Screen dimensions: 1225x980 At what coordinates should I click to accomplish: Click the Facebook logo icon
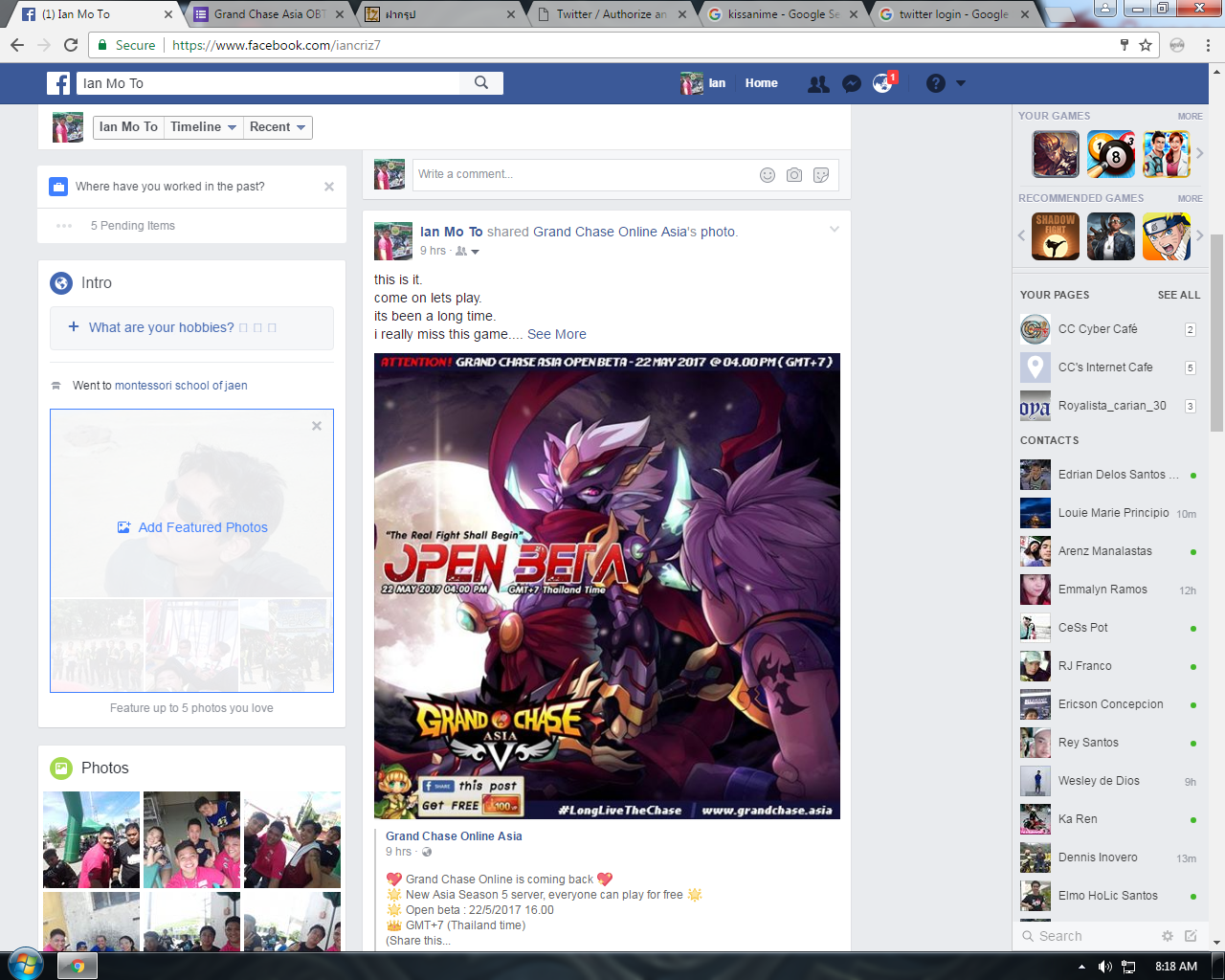(58, 83)
